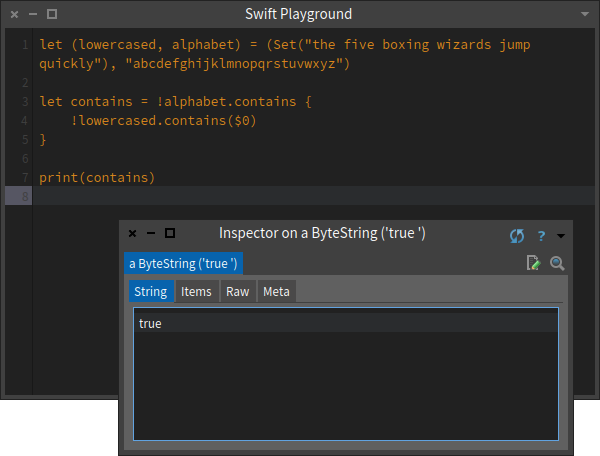The height and width of the screenshot is (456, 600).
Task: Click on "!lowercased.contains($0)" code line
Action: 163,121
